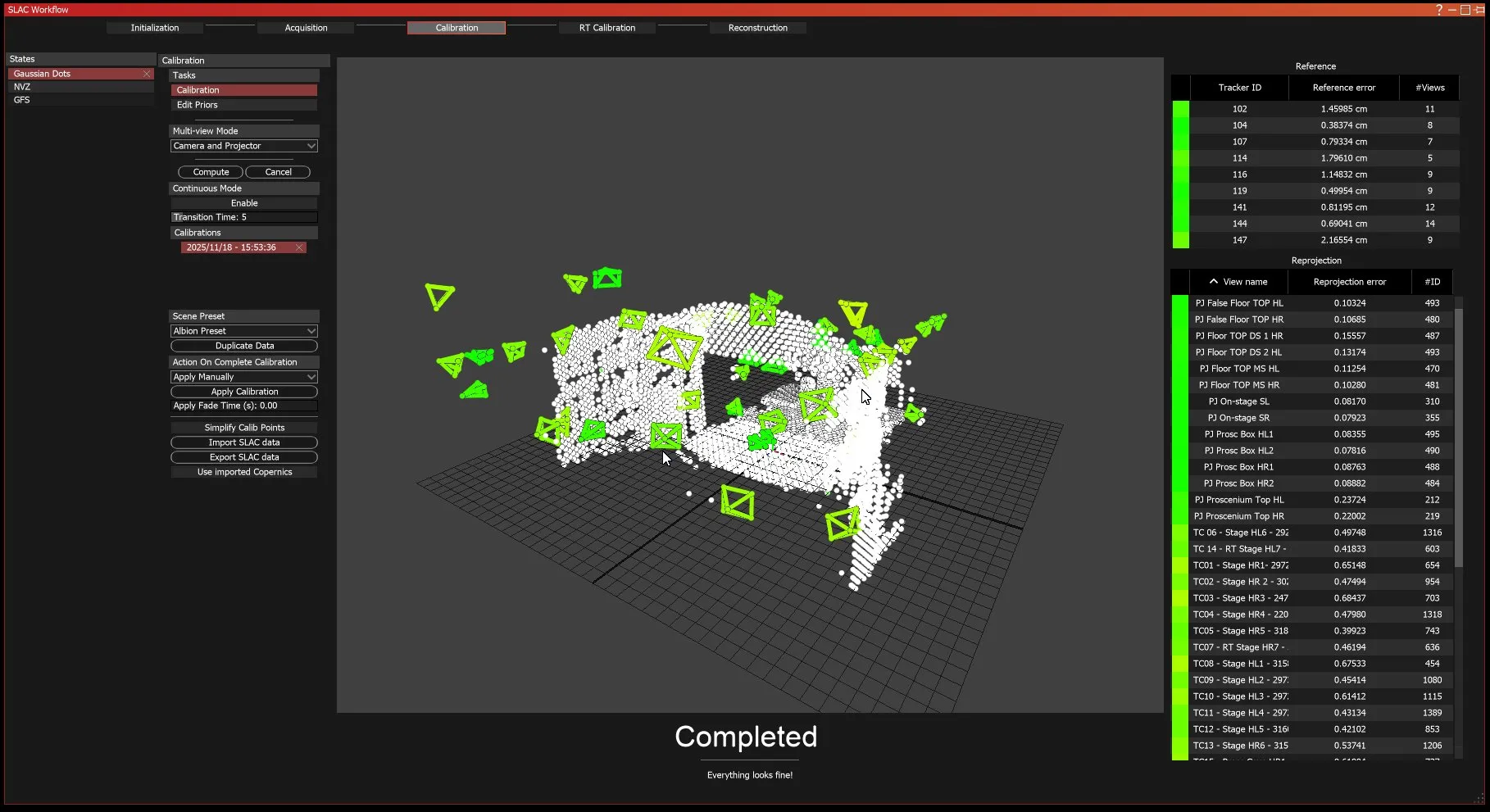Click green status swatch for PJ On-stage SL
This screenshot has width=1490, height=812.
pyautogui.click(x=1180, y=401)
